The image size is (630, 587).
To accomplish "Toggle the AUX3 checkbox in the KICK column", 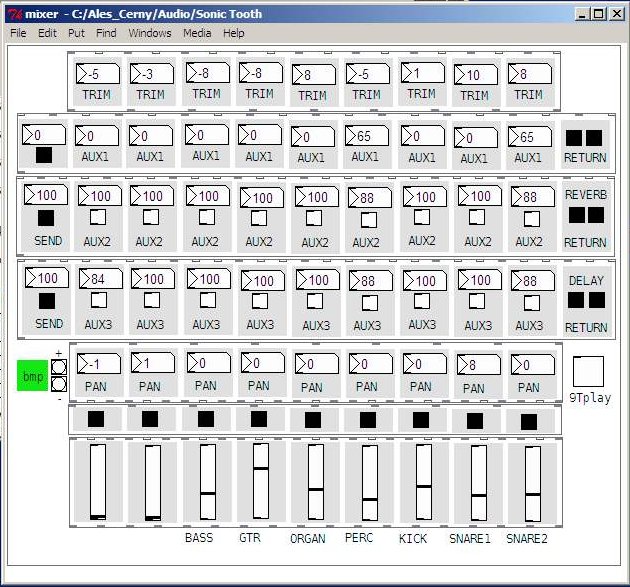I will click(422, 301).
